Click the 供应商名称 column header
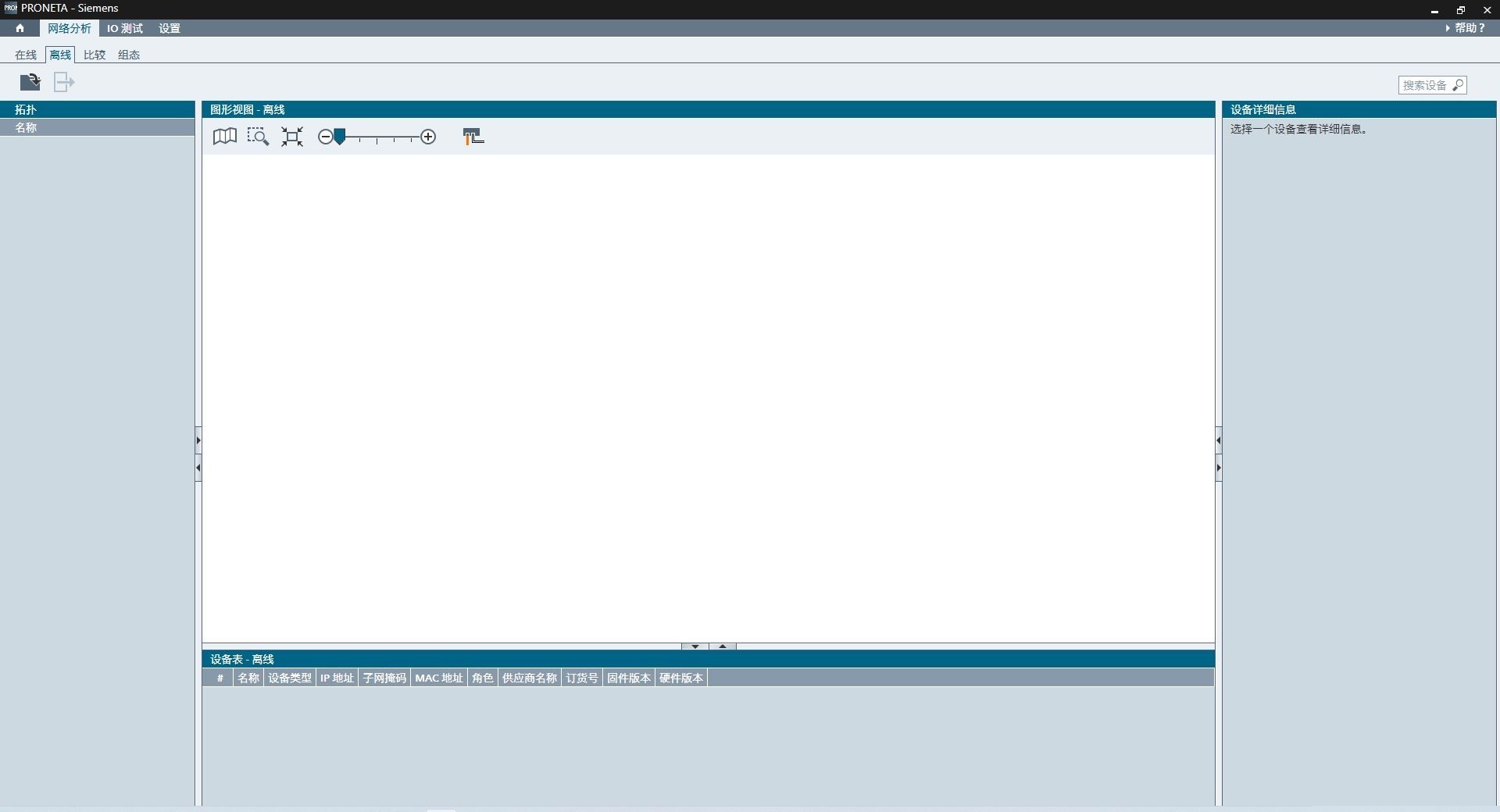Viewport: 1500px width, 812px height. point(530,678)
